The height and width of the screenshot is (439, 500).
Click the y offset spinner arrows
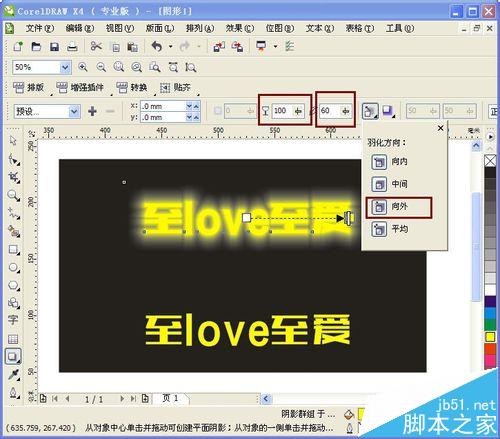pos(193,117)
